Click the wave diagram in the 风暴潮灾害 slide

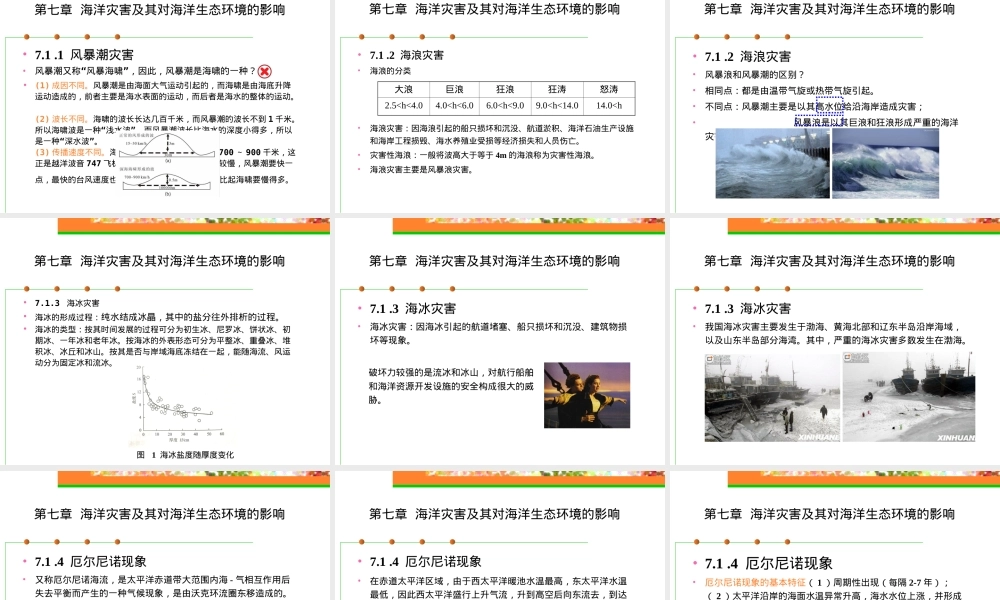tap(167, 164)
